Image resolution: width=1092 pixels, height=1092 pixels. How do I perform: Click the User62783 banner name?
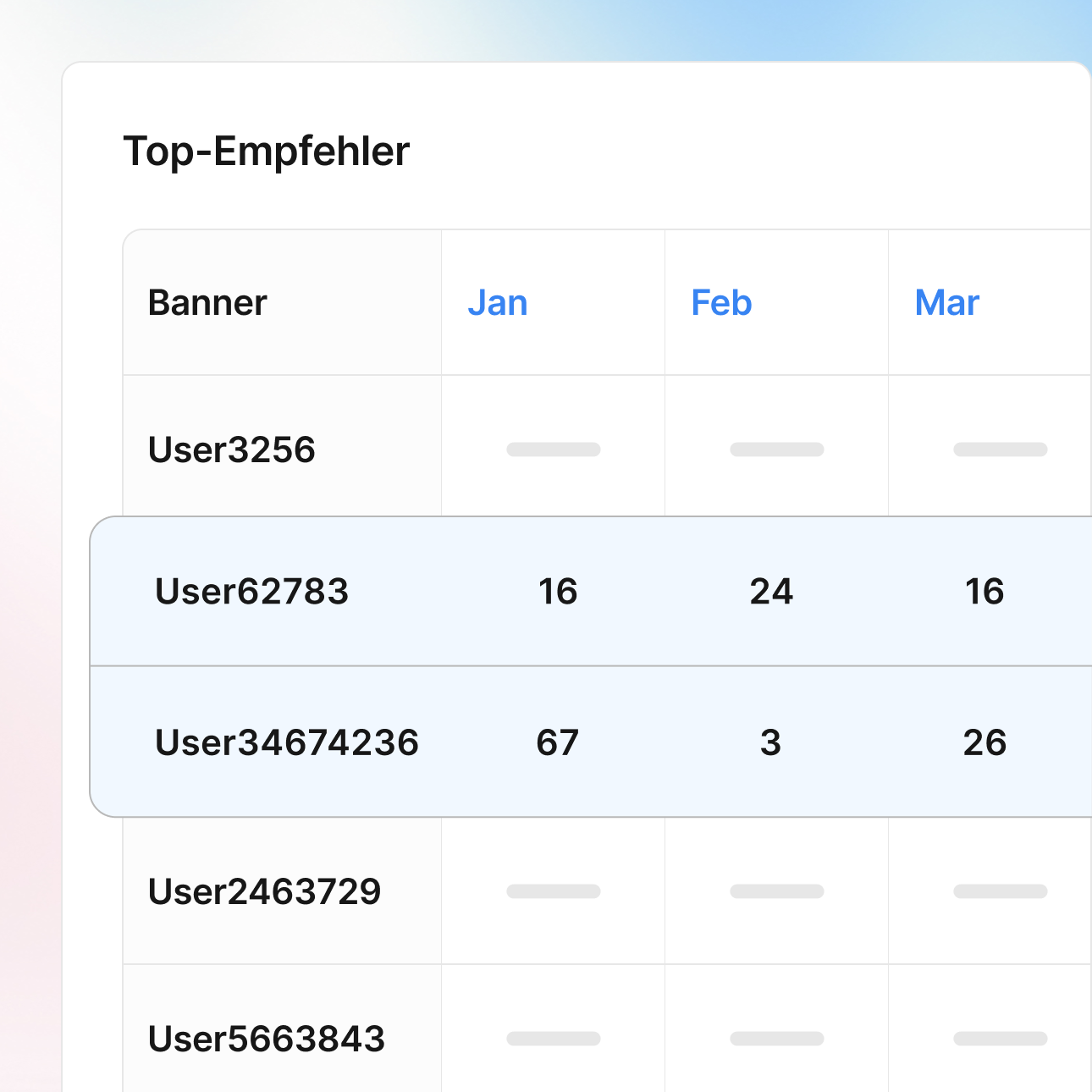point(251,592)
